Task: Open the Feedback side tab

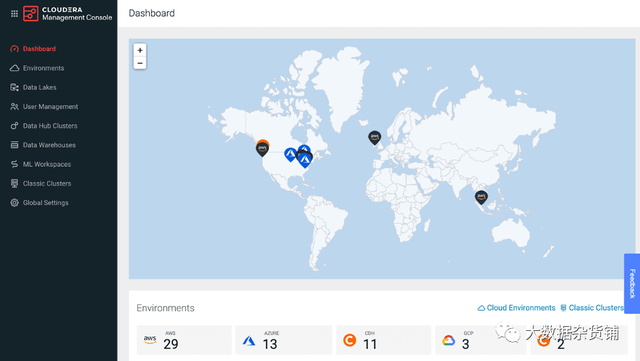Action: (x=632, y=283)
